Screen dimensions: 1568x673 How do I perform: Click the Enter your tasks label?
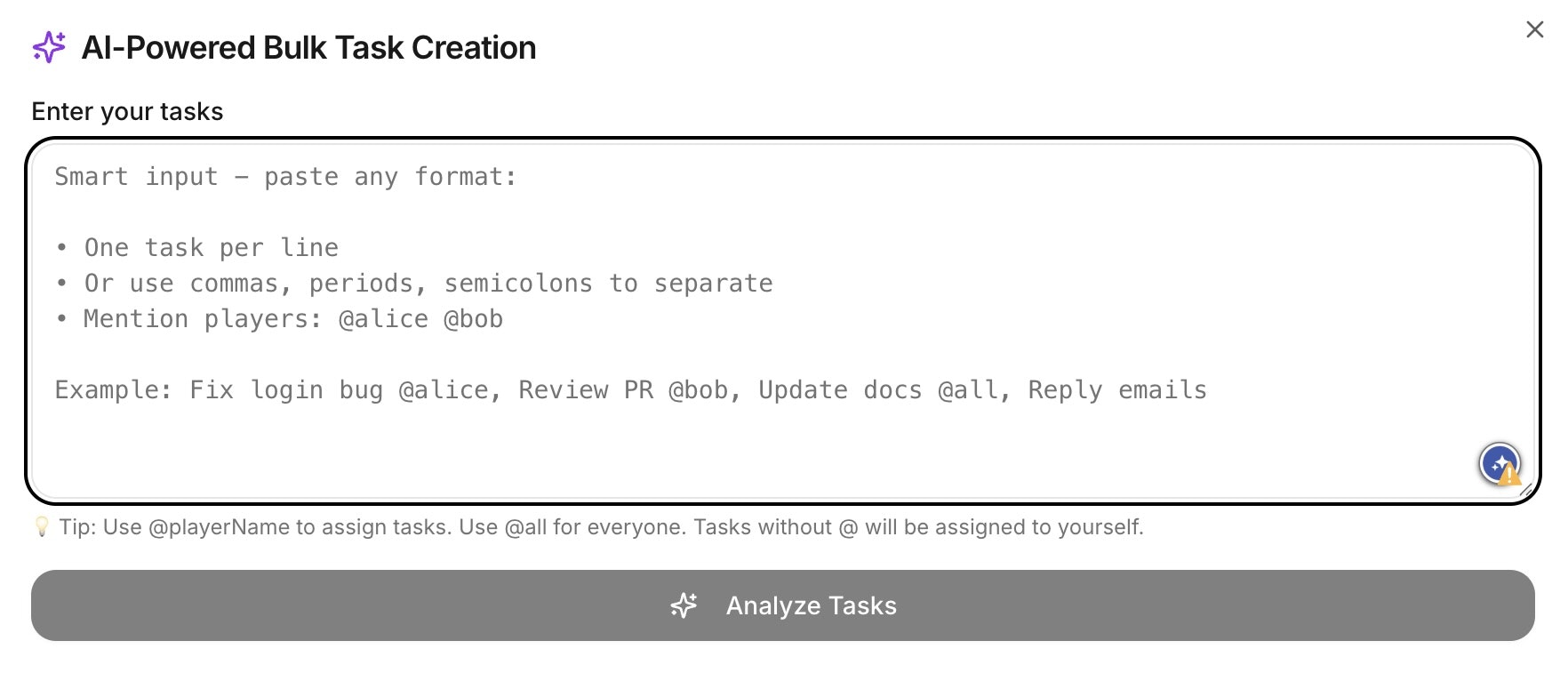(x=127, y=111)
